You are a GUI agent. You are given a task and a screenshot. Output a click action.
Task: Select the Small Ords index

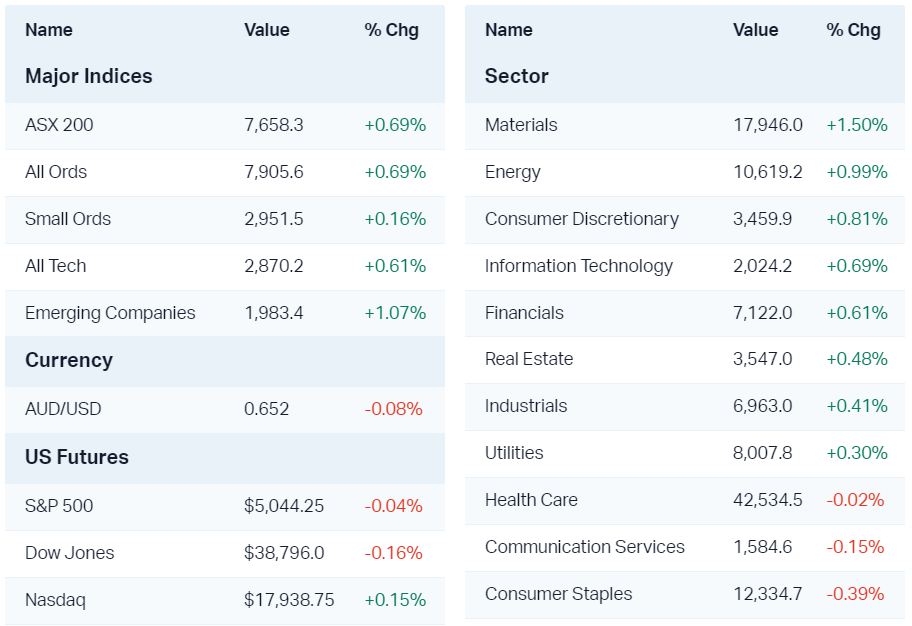click(x=68, y=219)
